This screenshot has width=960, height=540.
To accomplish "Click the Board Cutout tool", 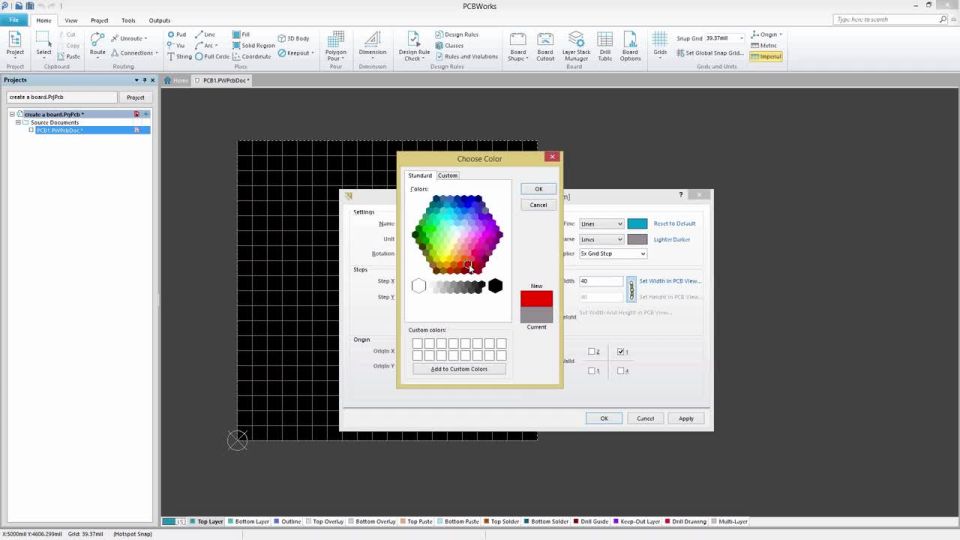I will pos(545,47).
